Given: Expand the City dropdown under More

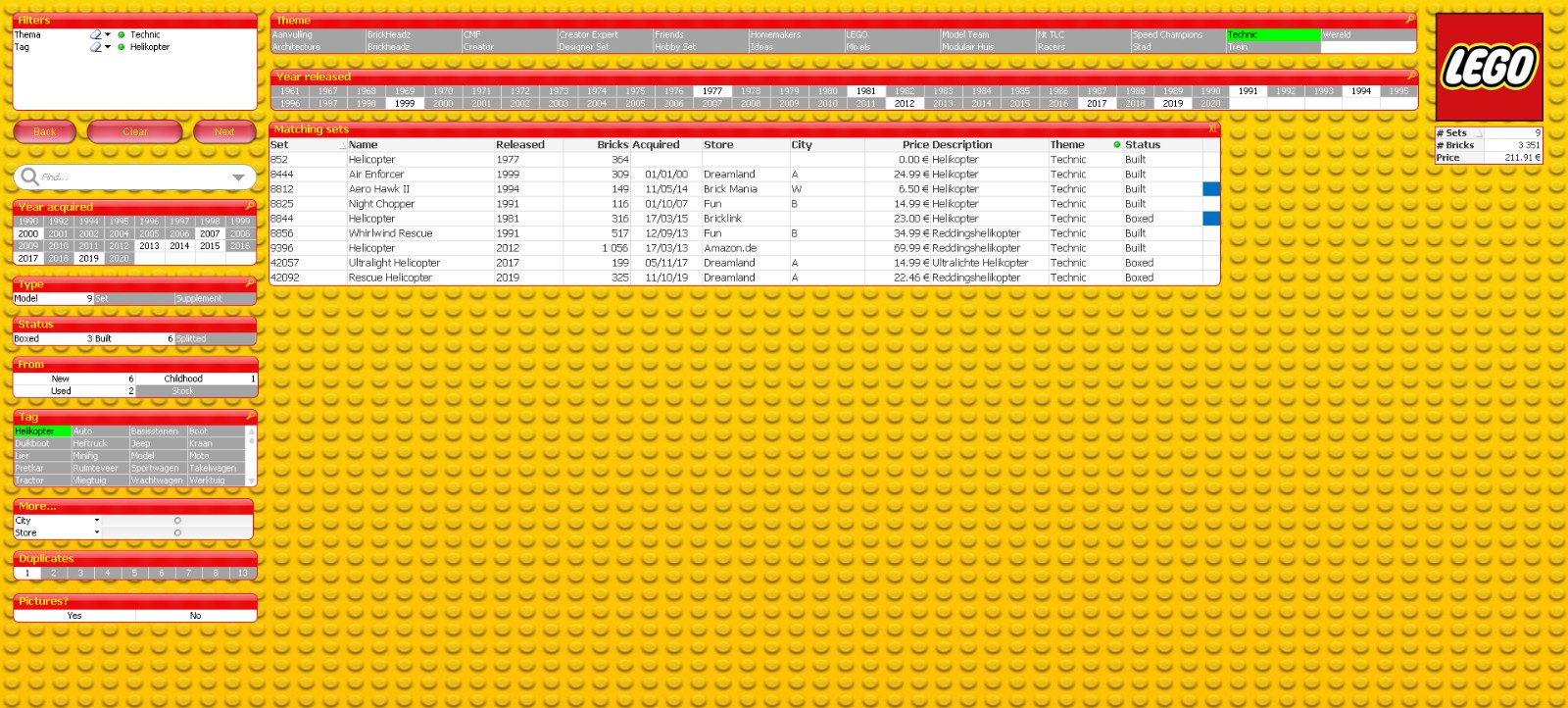Looking at the screenshot, I should (96, 521).
